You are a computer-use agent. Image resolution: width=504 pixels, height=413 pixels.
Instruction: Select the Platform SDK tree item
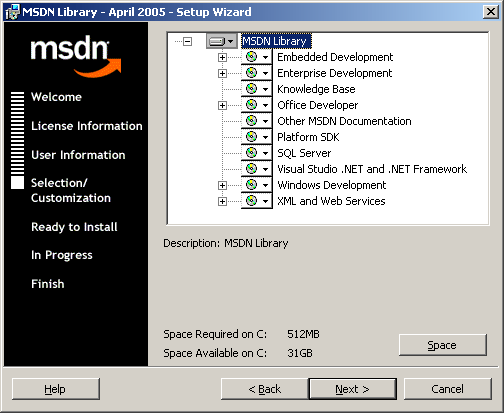(x=308, y=137)
